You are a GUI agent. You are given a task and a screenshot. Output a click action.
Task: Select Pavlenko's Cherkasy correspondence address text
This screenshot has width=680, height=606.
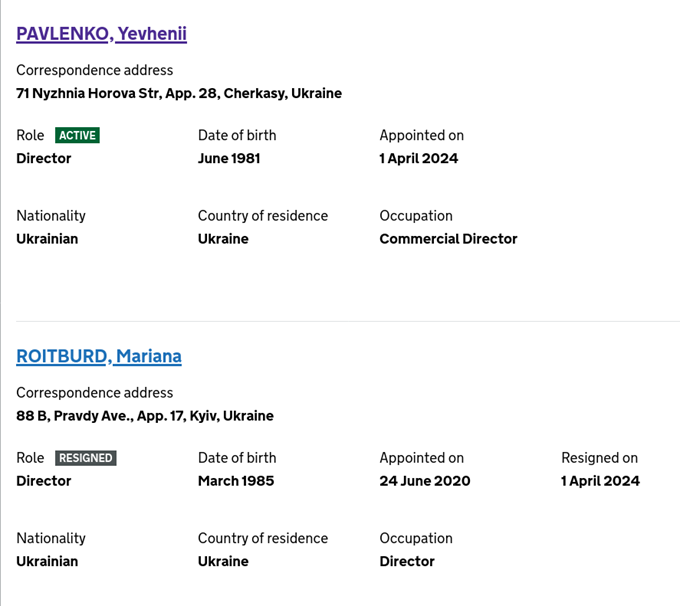(x=179, y=93)
